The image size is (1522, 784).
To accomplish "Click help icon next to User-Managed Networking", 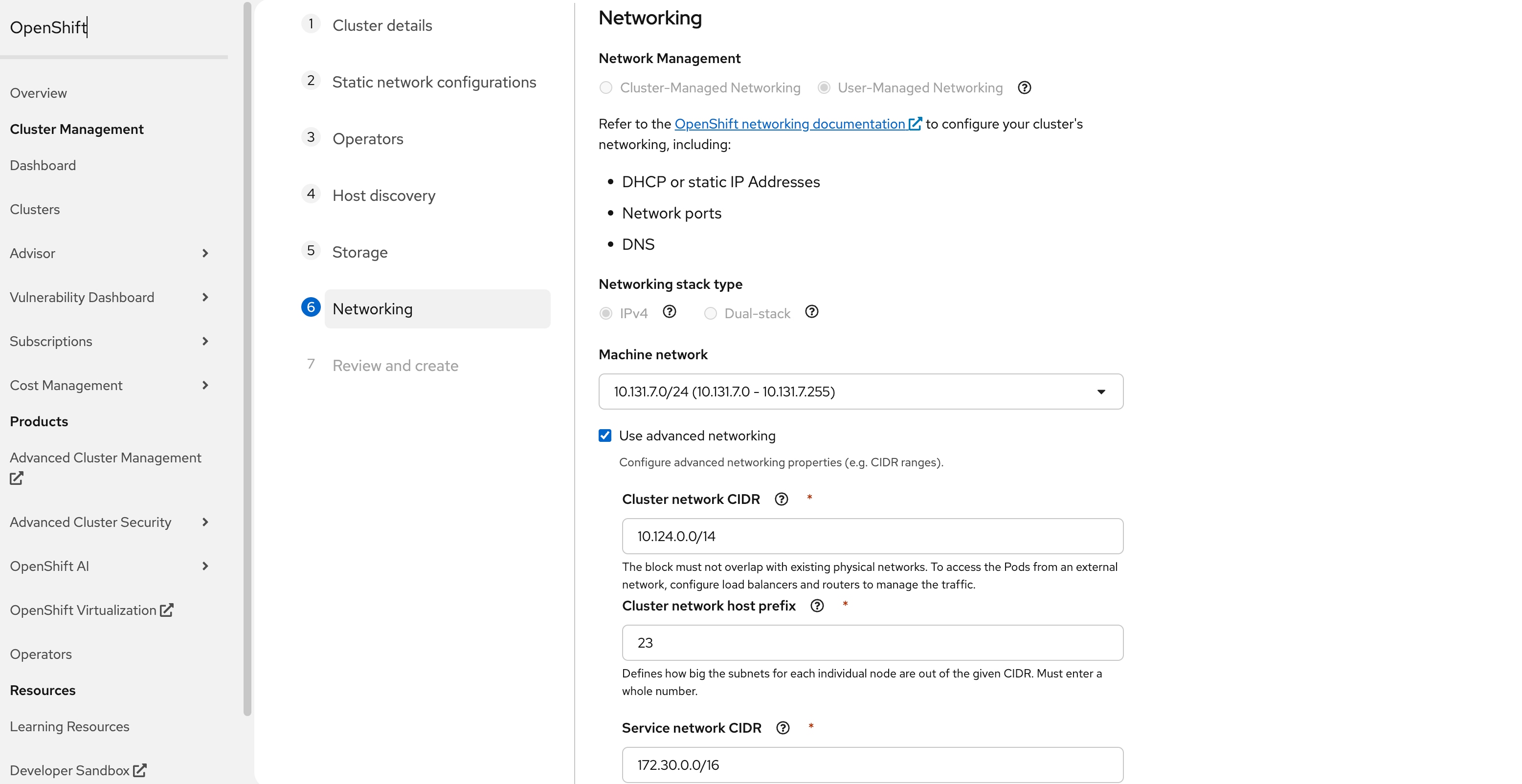I will click(x=1025, y=88).
